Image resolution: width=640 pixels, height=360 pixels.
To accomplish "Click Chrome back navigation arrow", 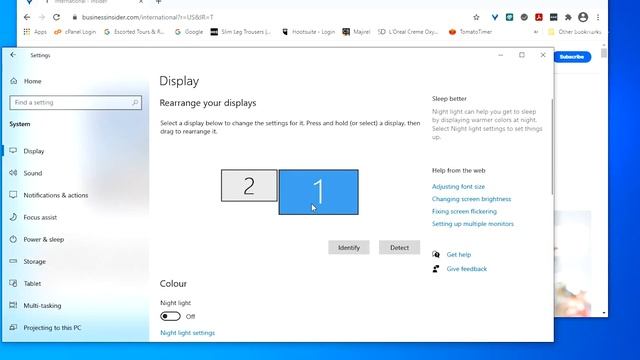I will [x=27, y=17].
